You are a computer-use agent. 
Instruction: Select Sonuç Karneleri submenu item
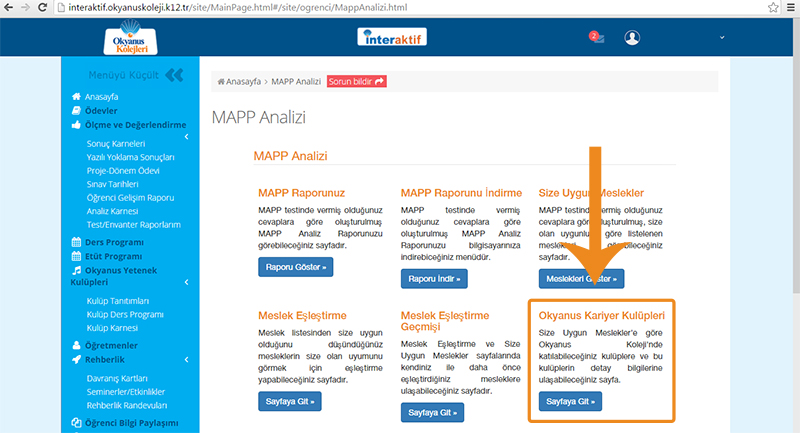click(x=116, y=144)
